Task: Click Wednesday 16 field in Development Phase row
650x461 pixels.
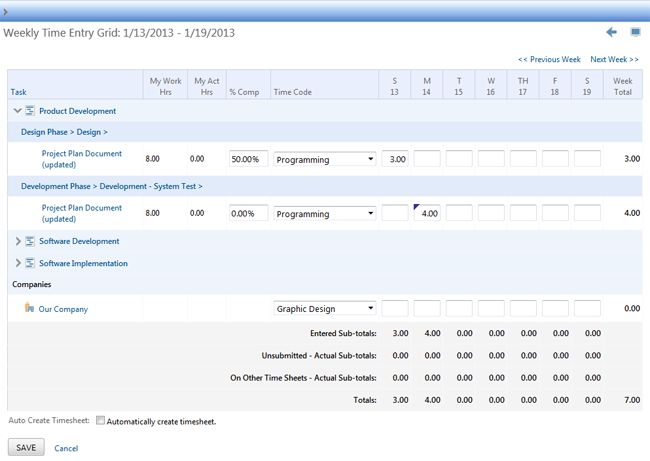Action: pyautogui.click(x=491, y=213)
